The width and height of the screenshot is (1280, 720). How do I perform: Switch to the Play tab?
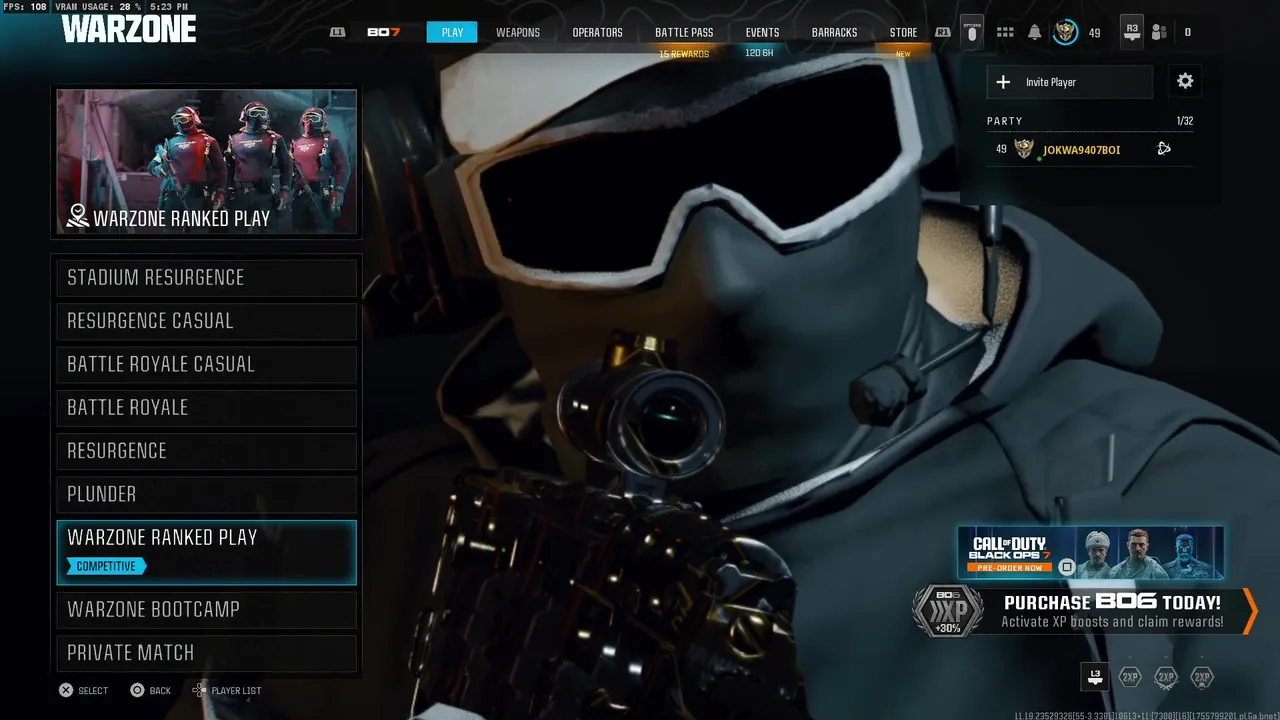(452, 32)
